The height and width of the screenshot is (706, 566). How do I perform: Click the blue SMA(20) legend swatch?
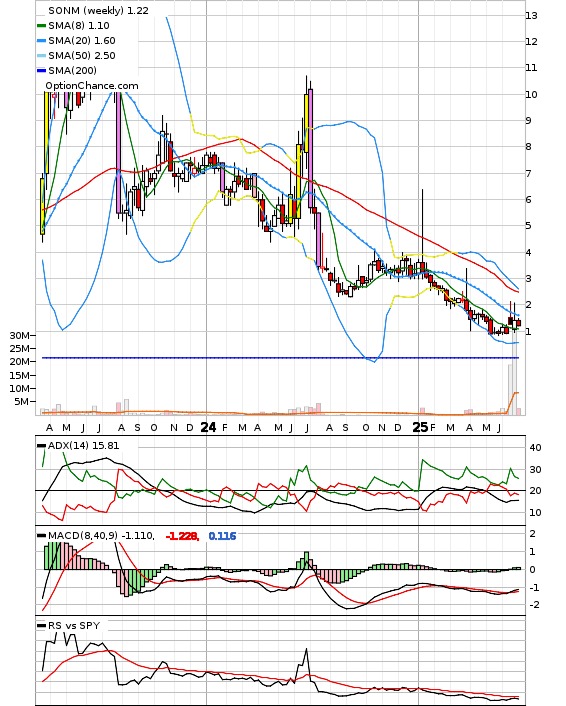(x=41, y=41)
